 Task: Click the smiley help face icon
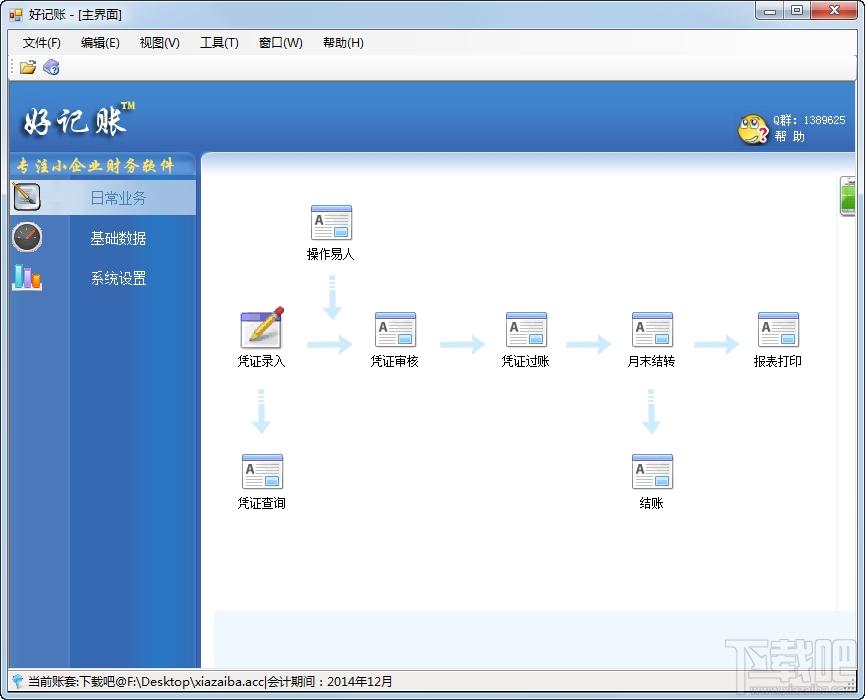tap(752, 129)
